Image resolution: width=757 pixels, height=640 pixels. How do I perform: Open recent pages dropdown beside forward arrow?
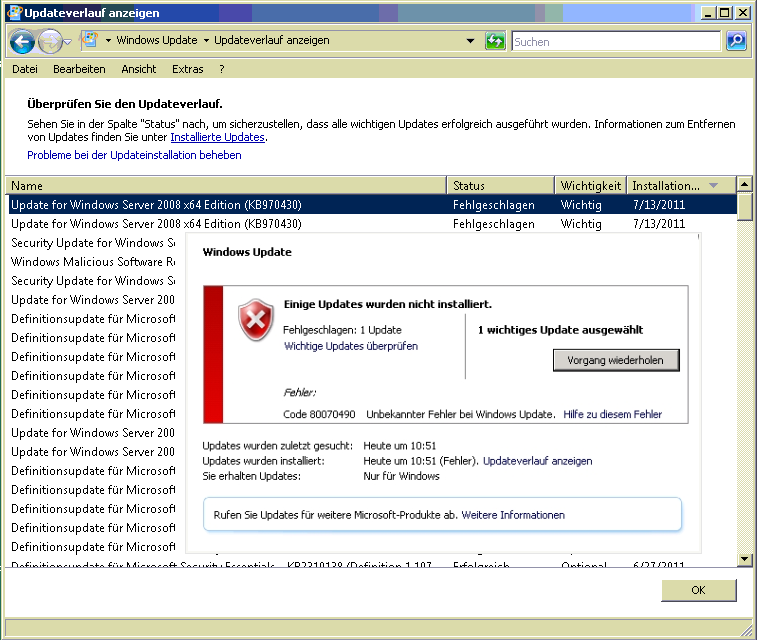pyautogui.click(x=68, y=42)
